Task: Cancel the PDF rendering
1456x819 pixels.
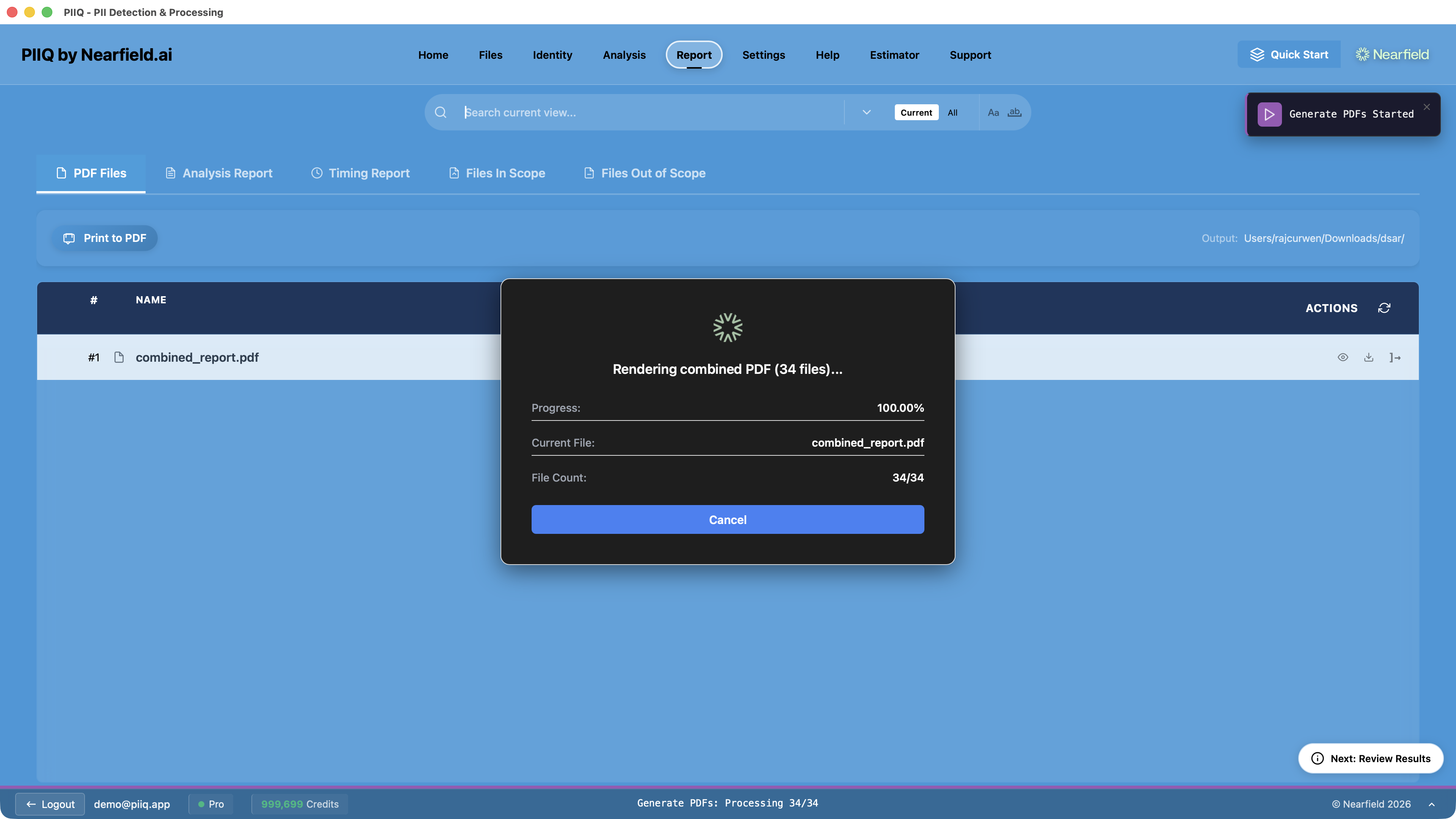Action: [728, 519]
